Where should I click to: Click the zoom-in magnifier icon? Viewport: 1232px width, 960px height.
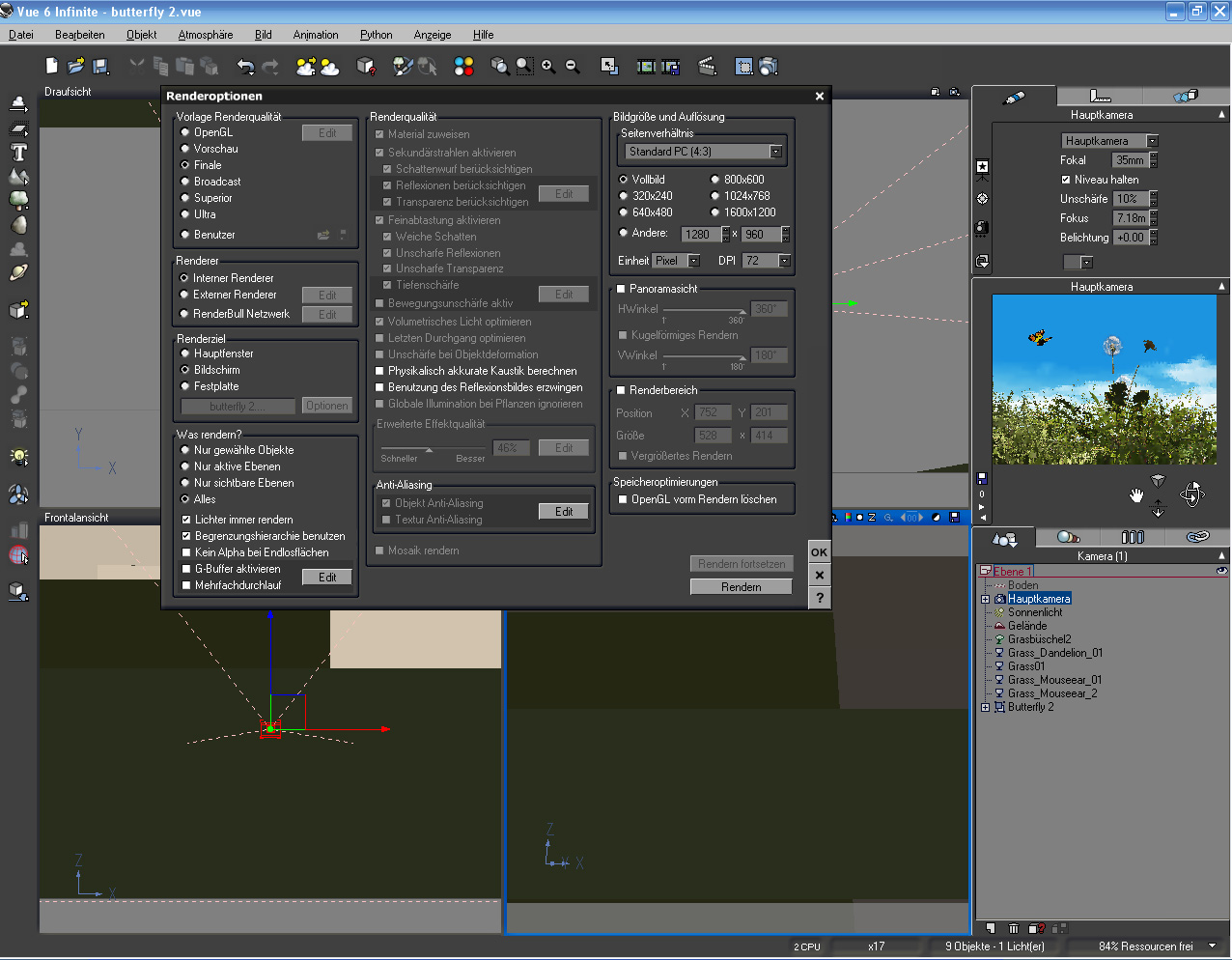coord(548,66)
